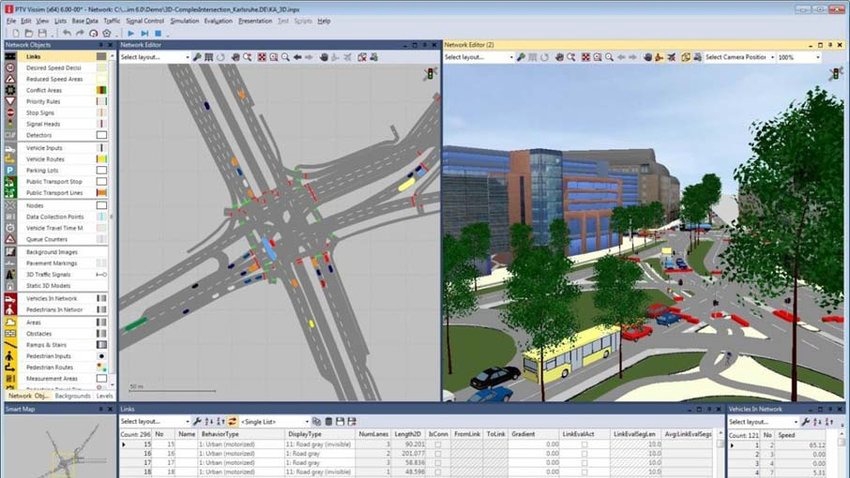Stop the simulation with the square button
This screenshot has width=850, height=478.
click(158, 32)
